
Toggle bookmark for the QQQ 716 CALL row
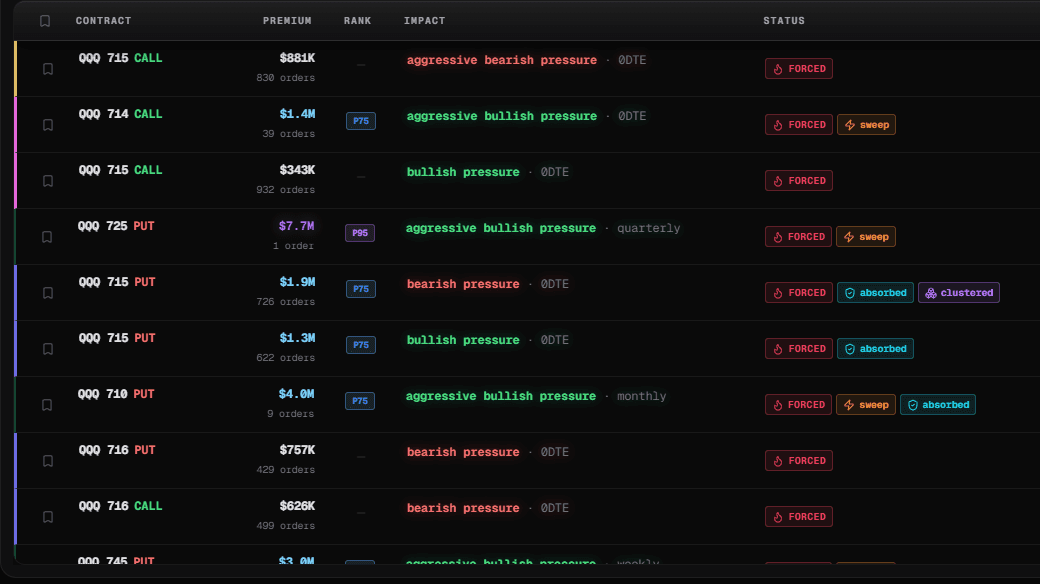(48, 517)
